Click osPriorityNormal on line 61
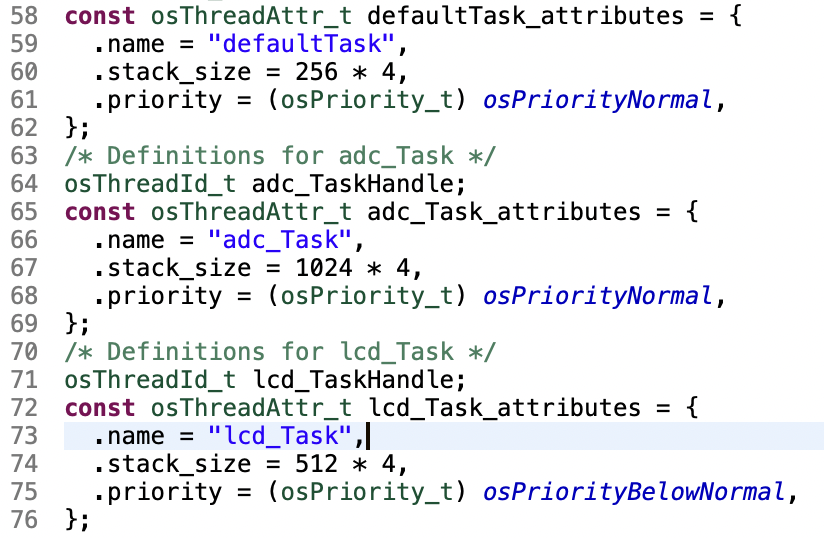The height and width of the screenshot is (538, 824). pyautogui.click(x=597, y=100)
